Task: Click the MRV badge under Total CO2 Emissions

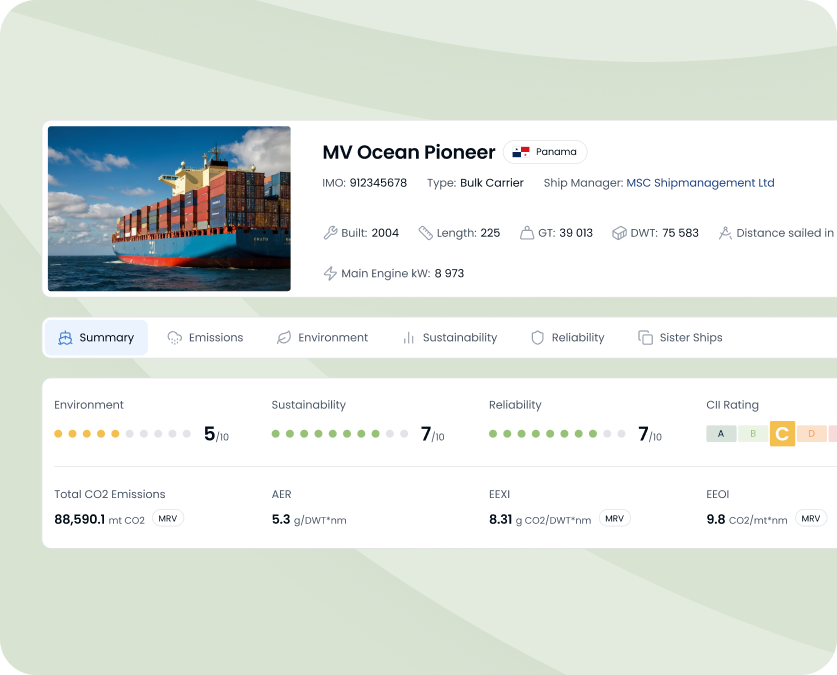Action: click(x=168, y=519)
